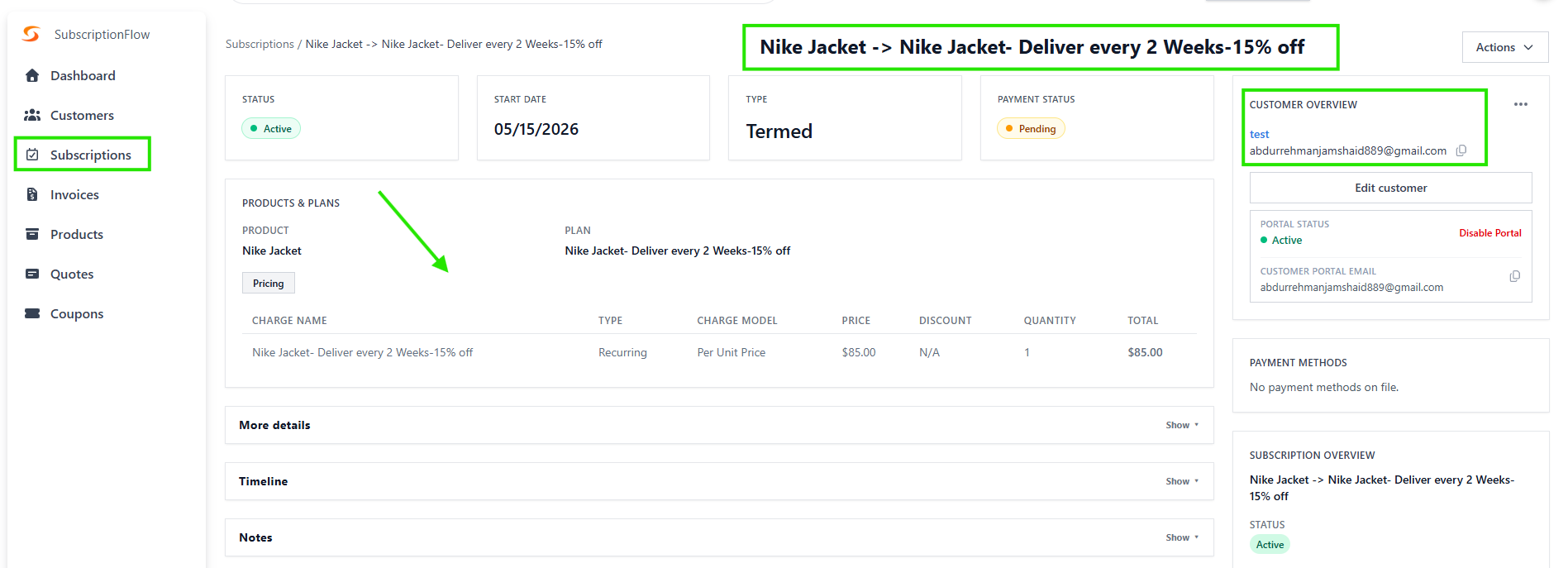Click the Quotes card icon
1568x568 pixels.
[x=32, y=274]
